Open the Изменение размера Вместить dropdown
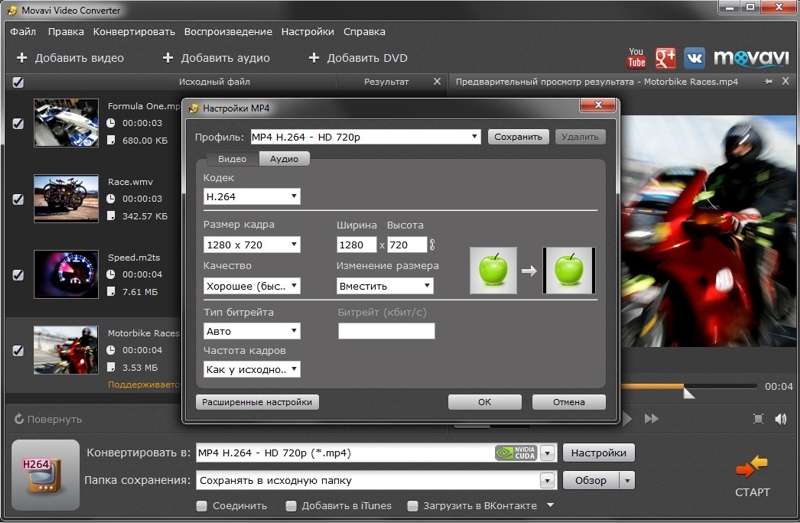Image resolution: width=800 pixels, height=523 pixels. pyautogui.click(x=385, y=286)
